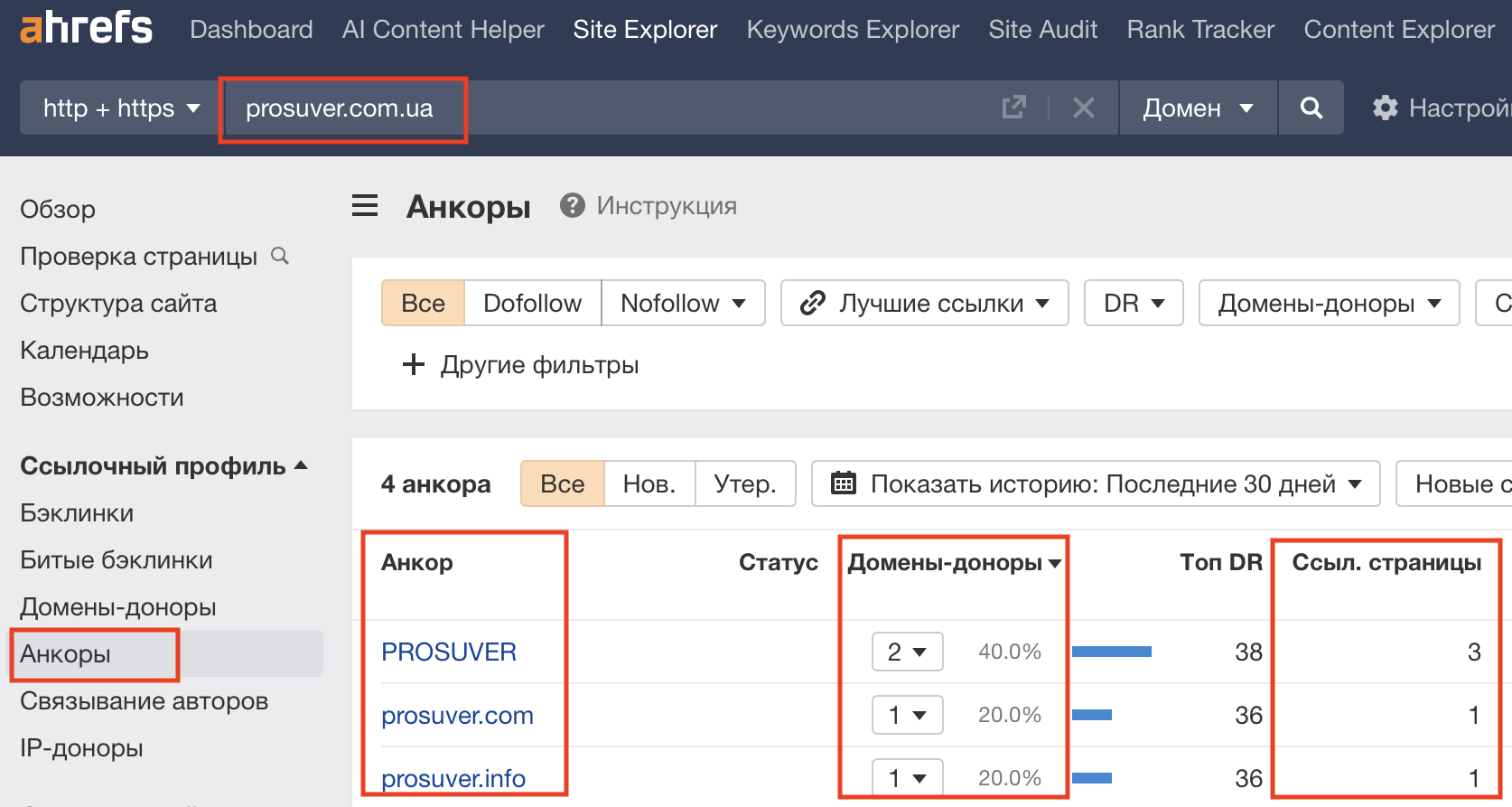Click the calendar icon in Показать историю
Viewport: 1512px width, 807px height.
[843, 483]
